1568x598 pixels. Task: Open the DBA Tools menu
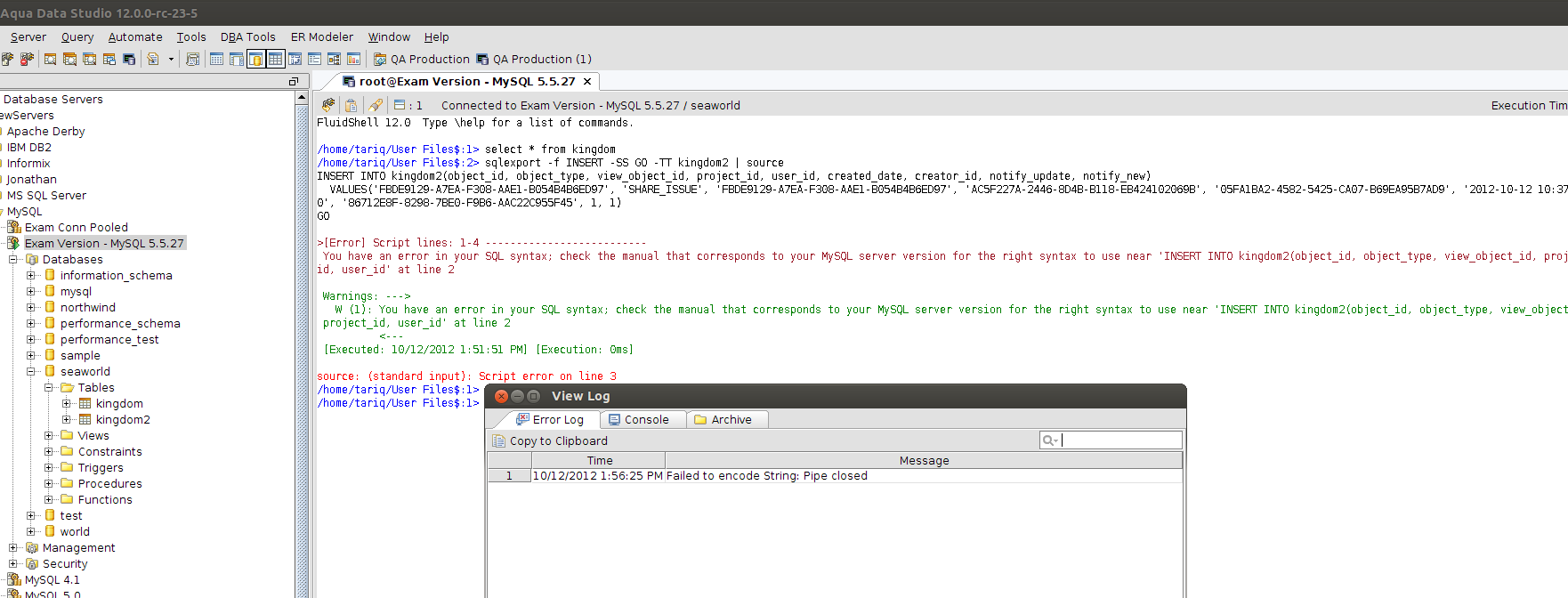click(247, 36)
